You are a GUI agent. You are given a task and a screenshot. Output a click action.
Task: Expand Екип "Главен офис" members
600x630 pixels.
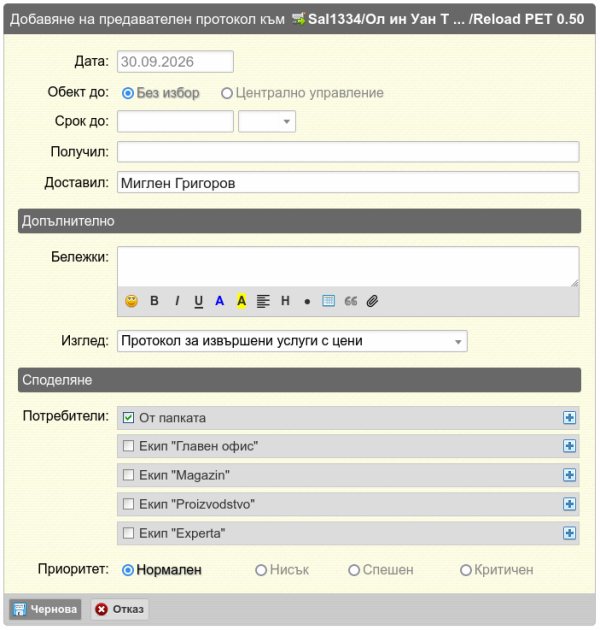(569, 446)
